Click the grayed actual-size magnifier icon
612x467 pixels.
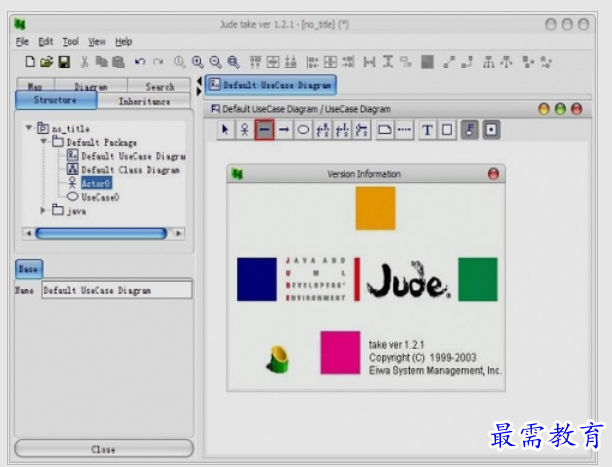click(180, 62)
